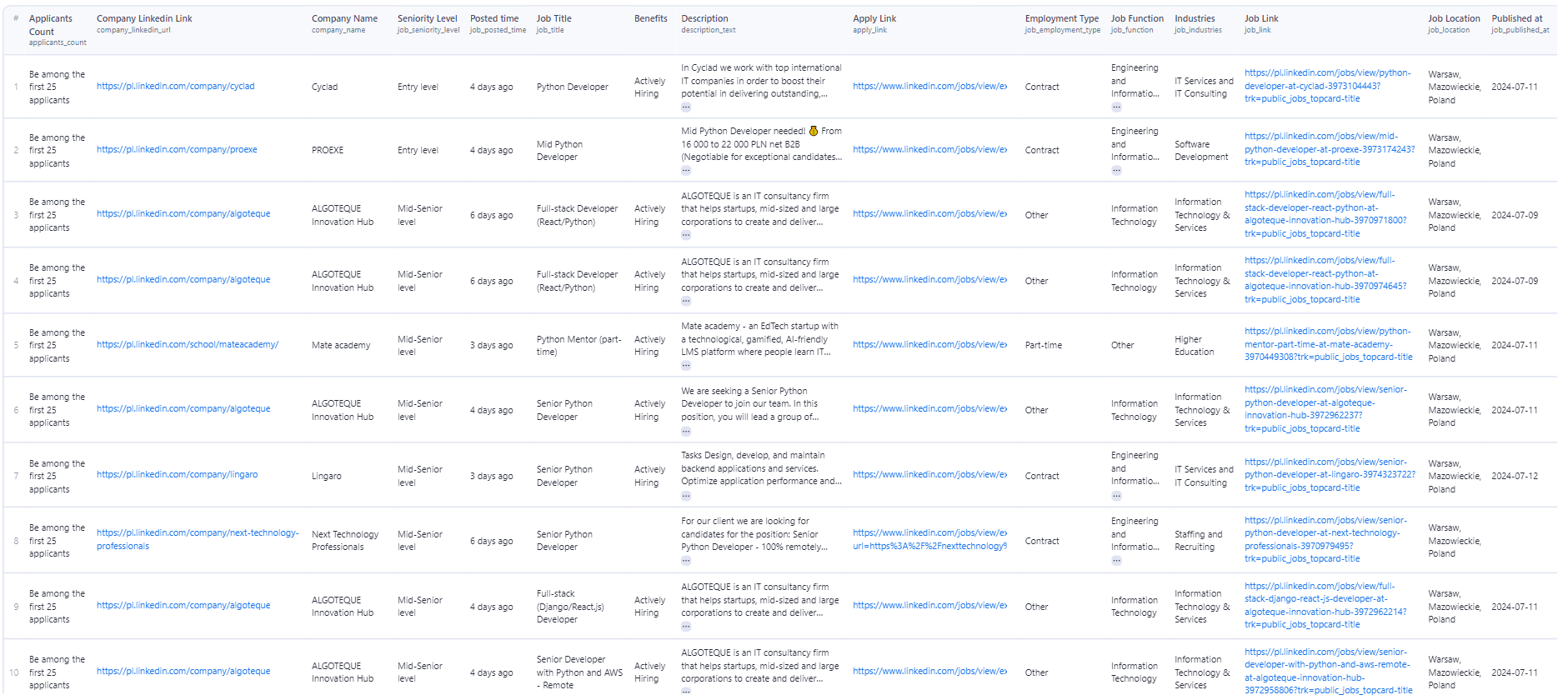Expand Job Function ellipsis in PROEXE row

pos(1116,170)
